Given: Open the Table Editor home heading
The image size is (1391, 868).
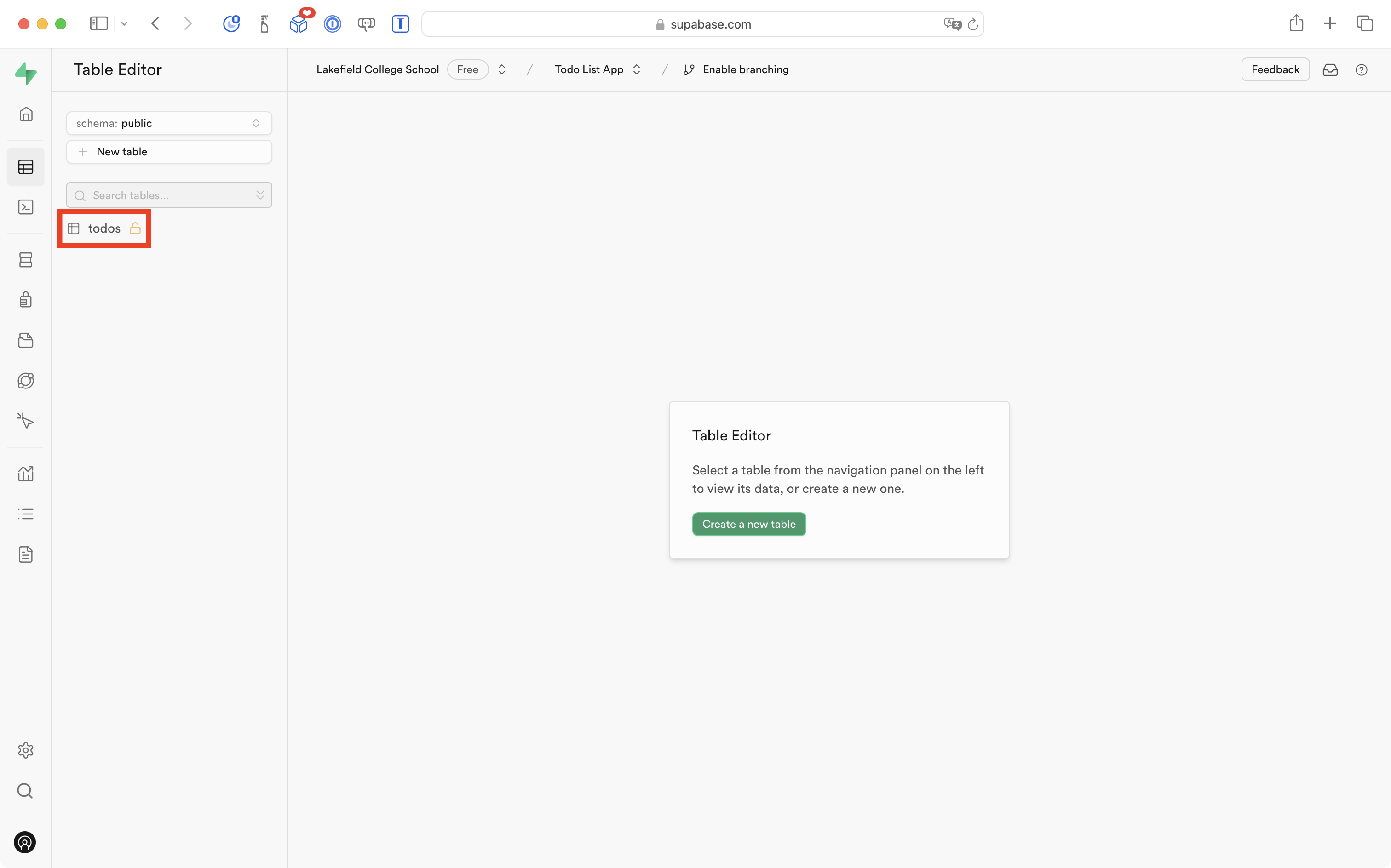Looking at the screenshot, I should 117,69.
